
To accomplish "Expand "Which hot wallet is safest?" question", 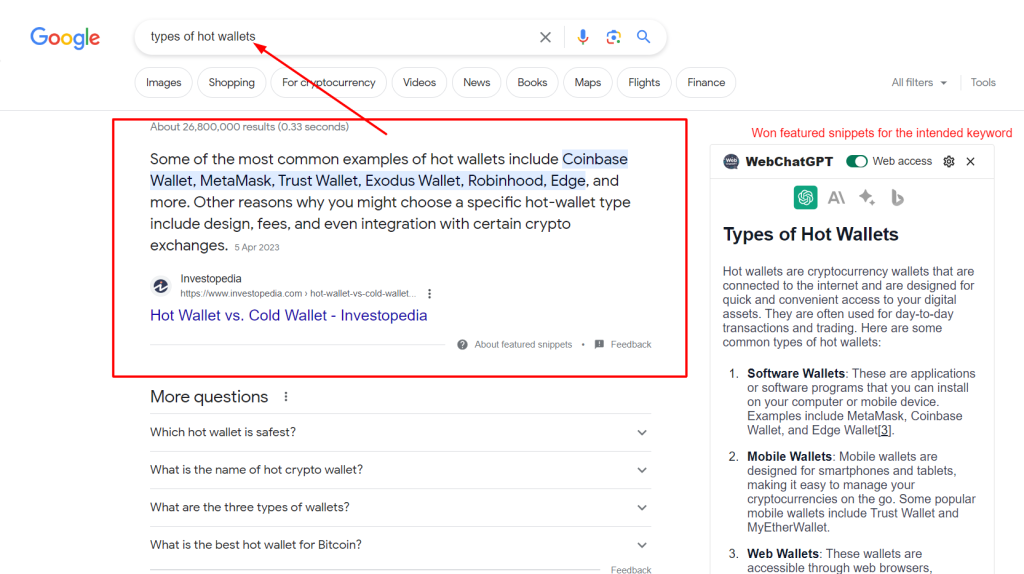I will (400, 432).
